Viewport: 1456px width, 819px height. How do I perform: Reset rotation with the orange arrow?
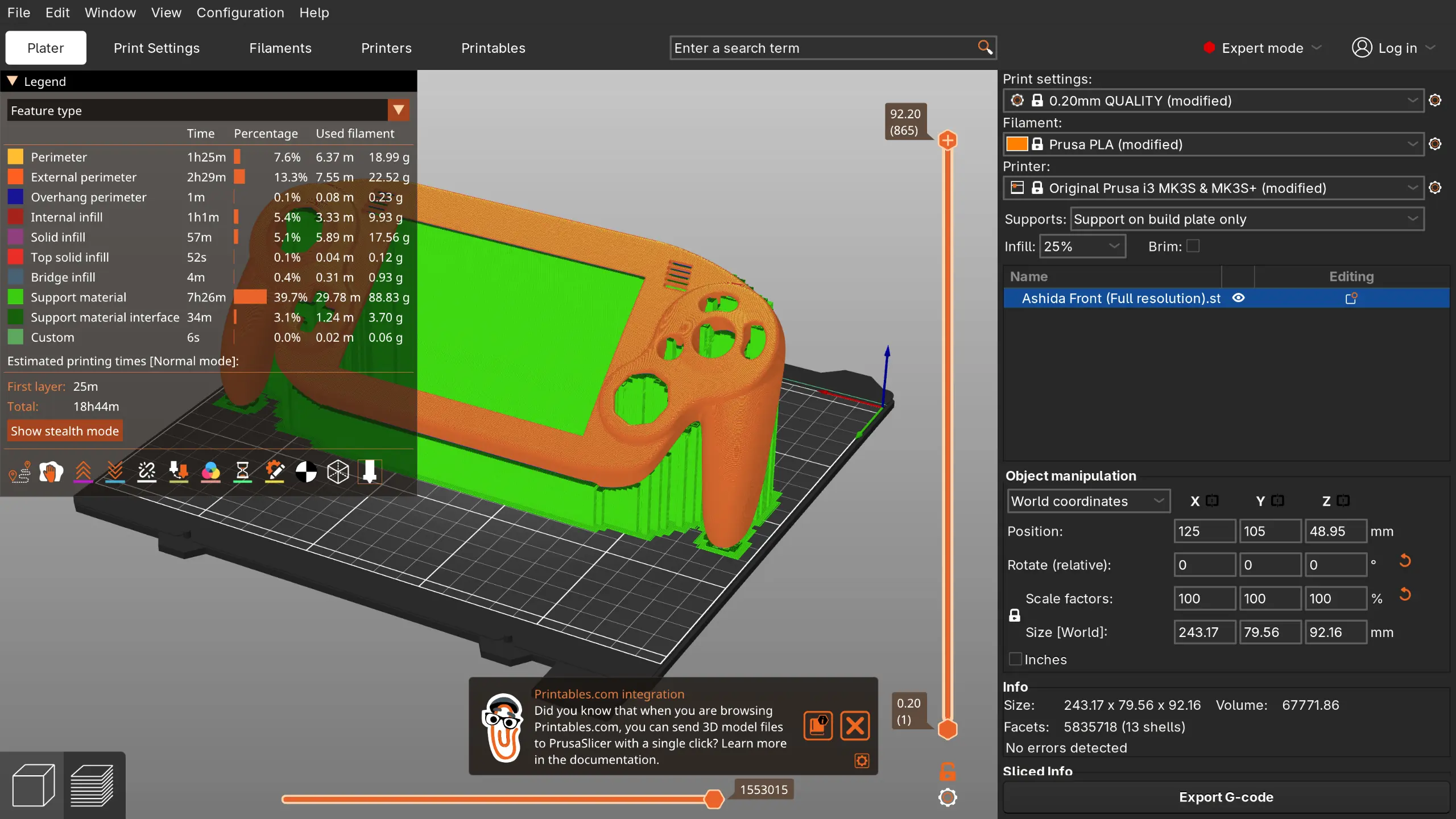(x=1405, y=561)
